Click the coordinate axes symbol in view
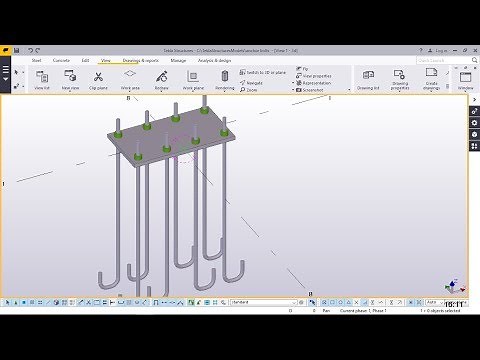Image resolution: width=480 pixels, height=360 pixels. pyautogui.click(x=454, y=287)
